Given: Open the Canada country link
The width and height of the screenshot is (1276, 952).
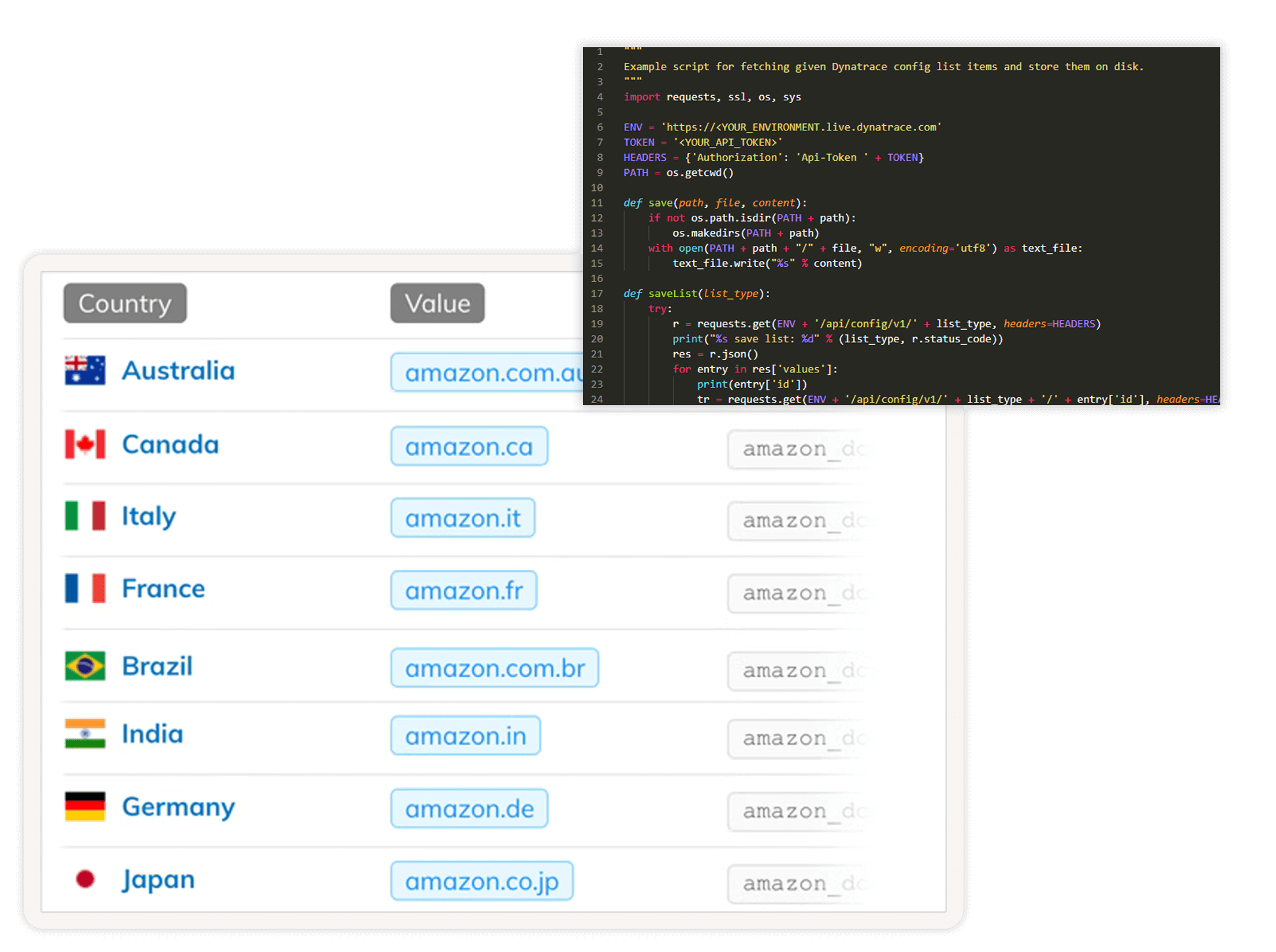Looking at the screenshot, I should (x=170, y=445).
